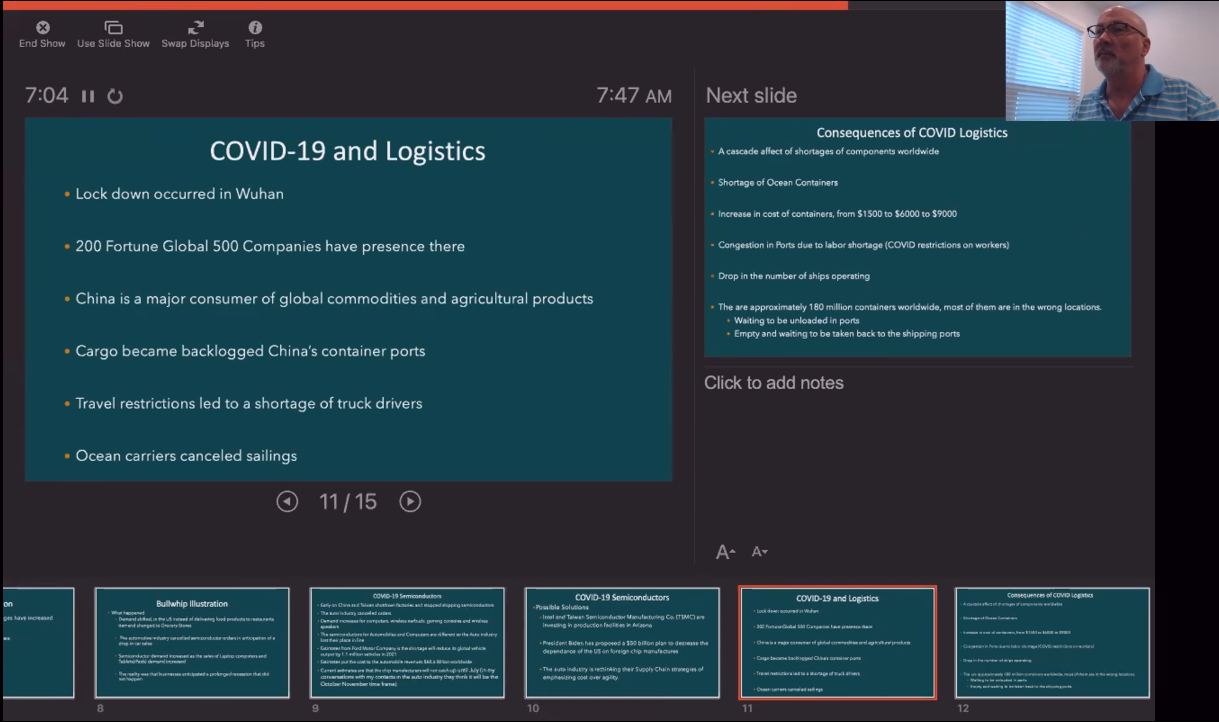Viewport: 1219px width, 722px height.
Task: Click bullet 'Ocean carriers canceled sailings'
Action: [x=186, y=456]
